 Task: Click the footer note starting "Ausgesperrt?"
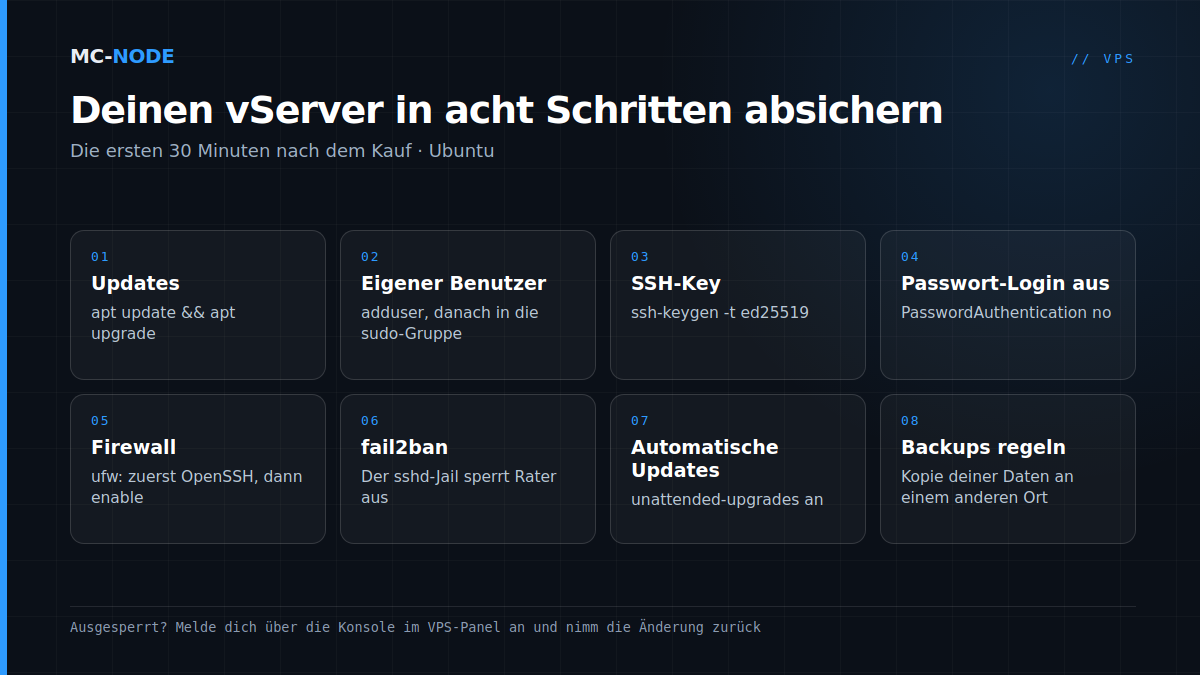click(x=415, y=627)
